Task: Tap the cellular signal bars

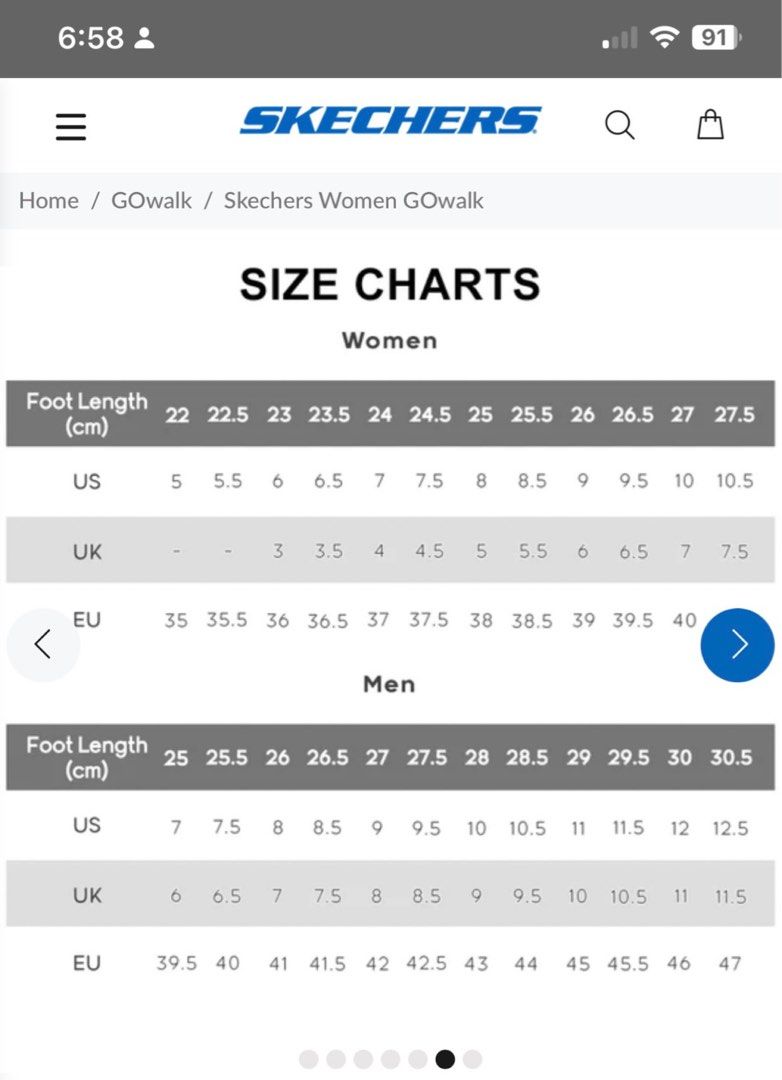Action: click(x=619, y=37)
